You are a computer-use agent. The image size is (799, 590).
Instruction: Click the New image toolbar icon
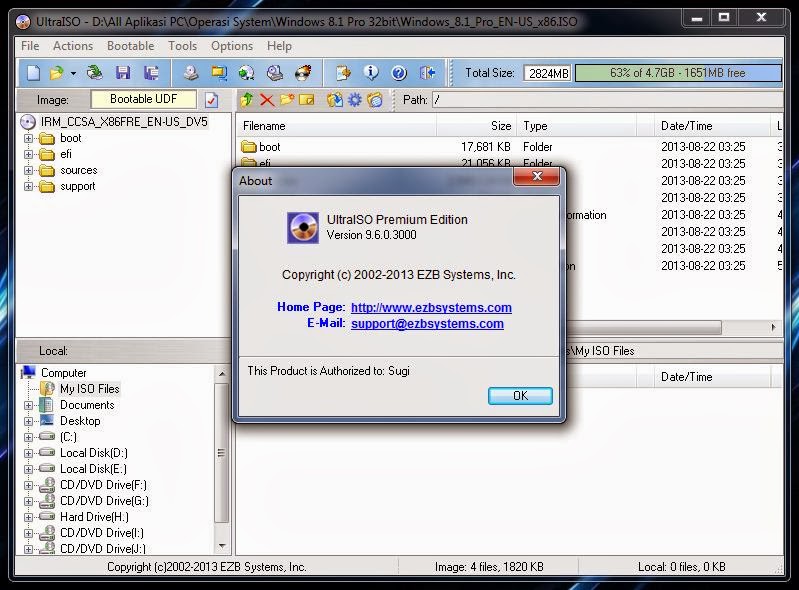[x=33, y=73]
